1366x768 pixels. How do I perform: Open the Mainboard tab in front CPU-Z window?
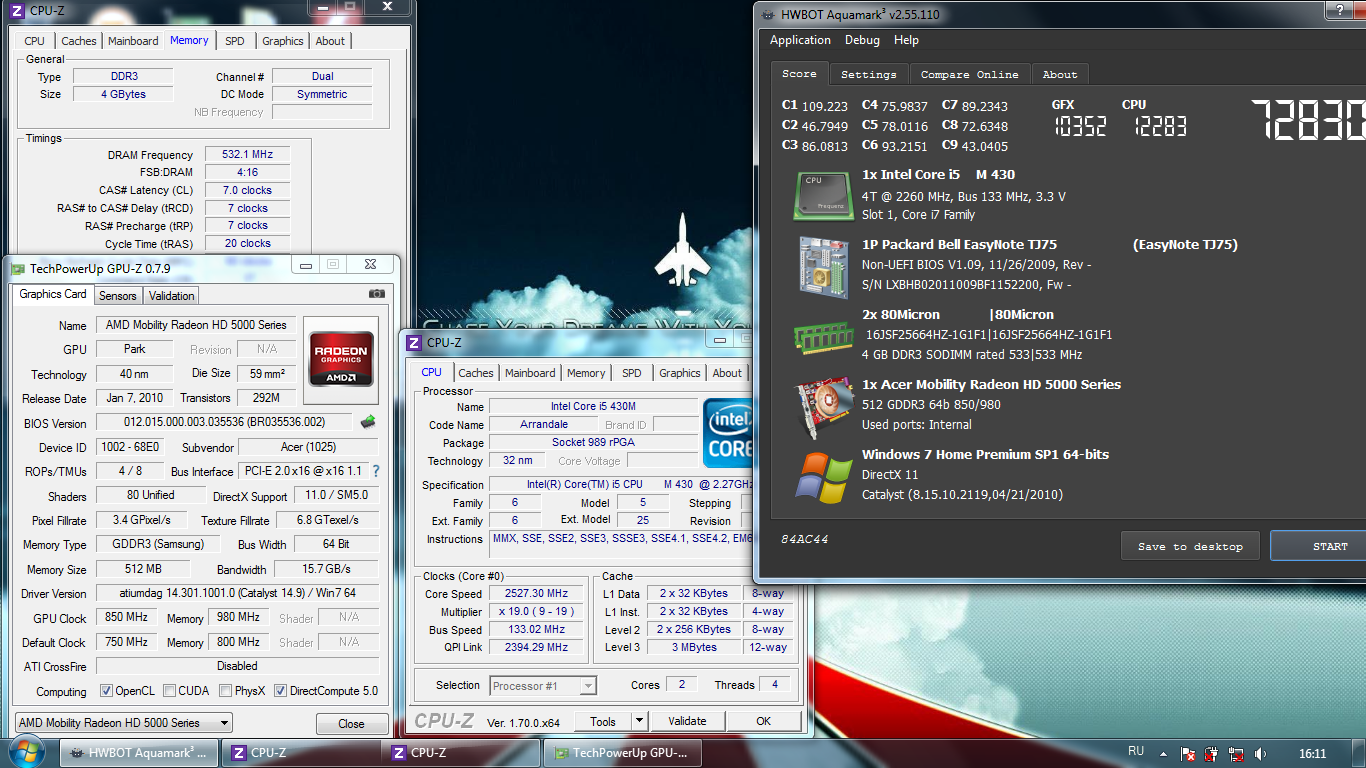(530, 373)
